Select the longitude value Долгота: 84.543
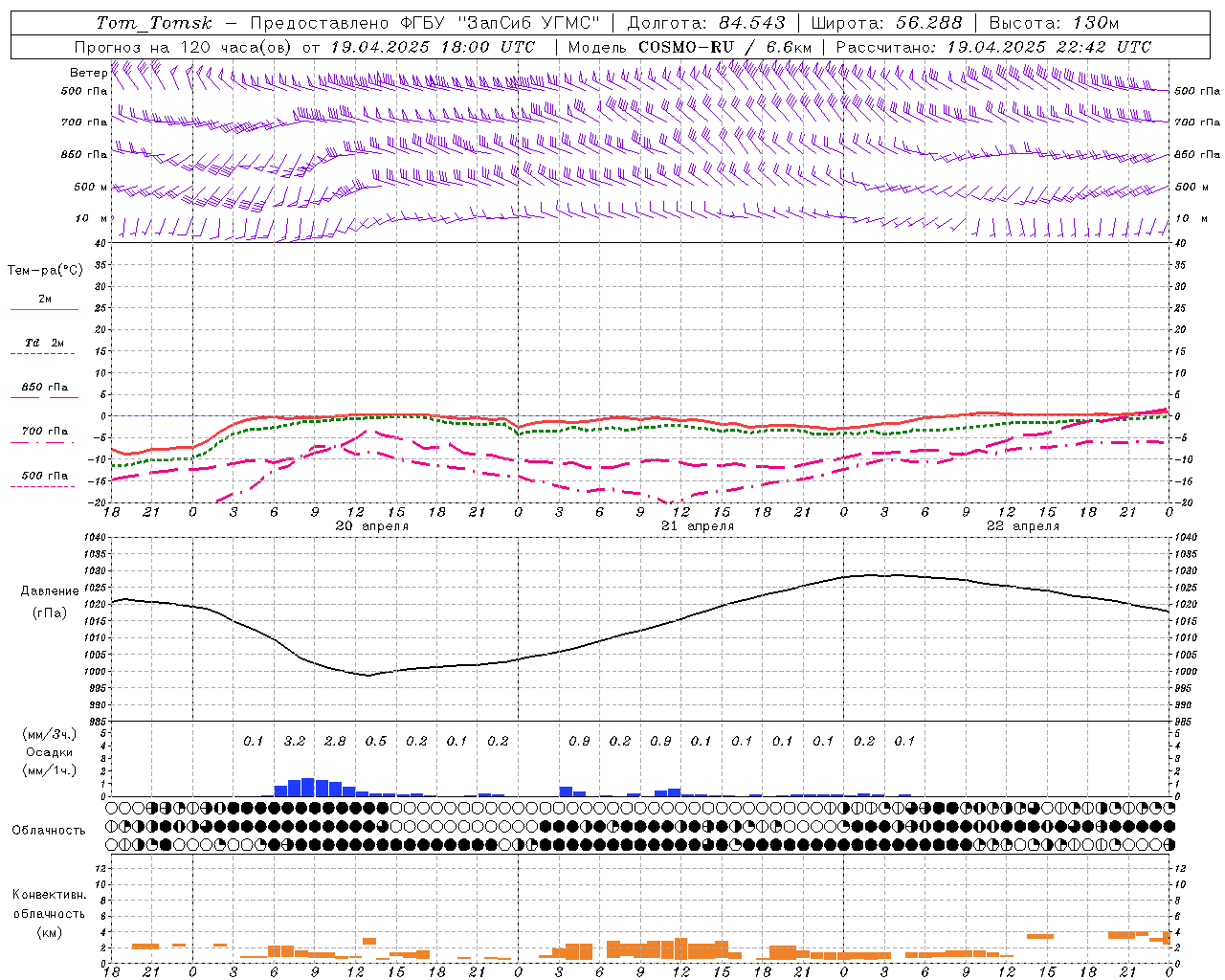1225x980 pixels. [x=706, y=22]
